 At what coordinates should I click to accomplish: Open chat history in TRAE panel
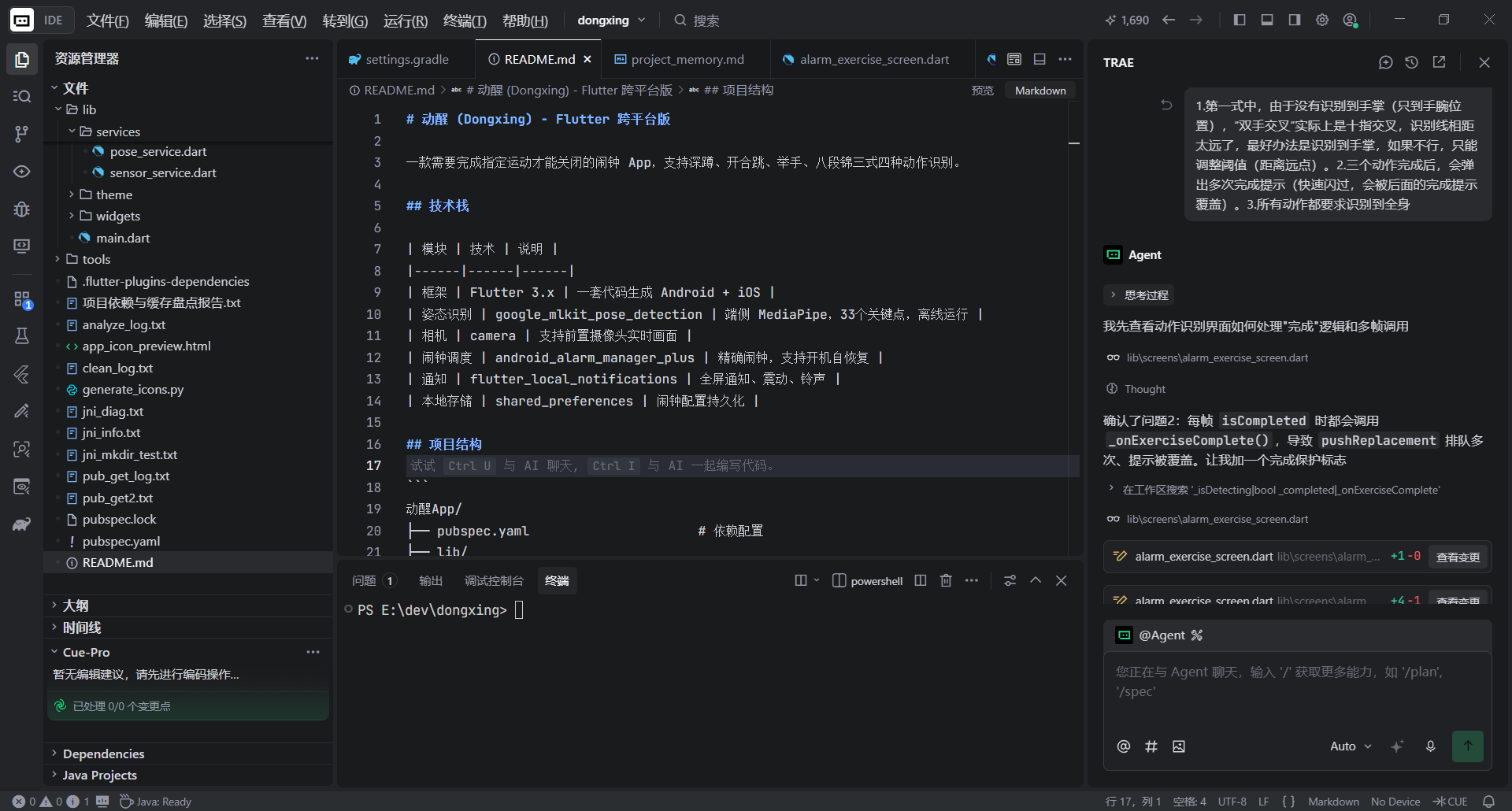[x=1412, y=62]
